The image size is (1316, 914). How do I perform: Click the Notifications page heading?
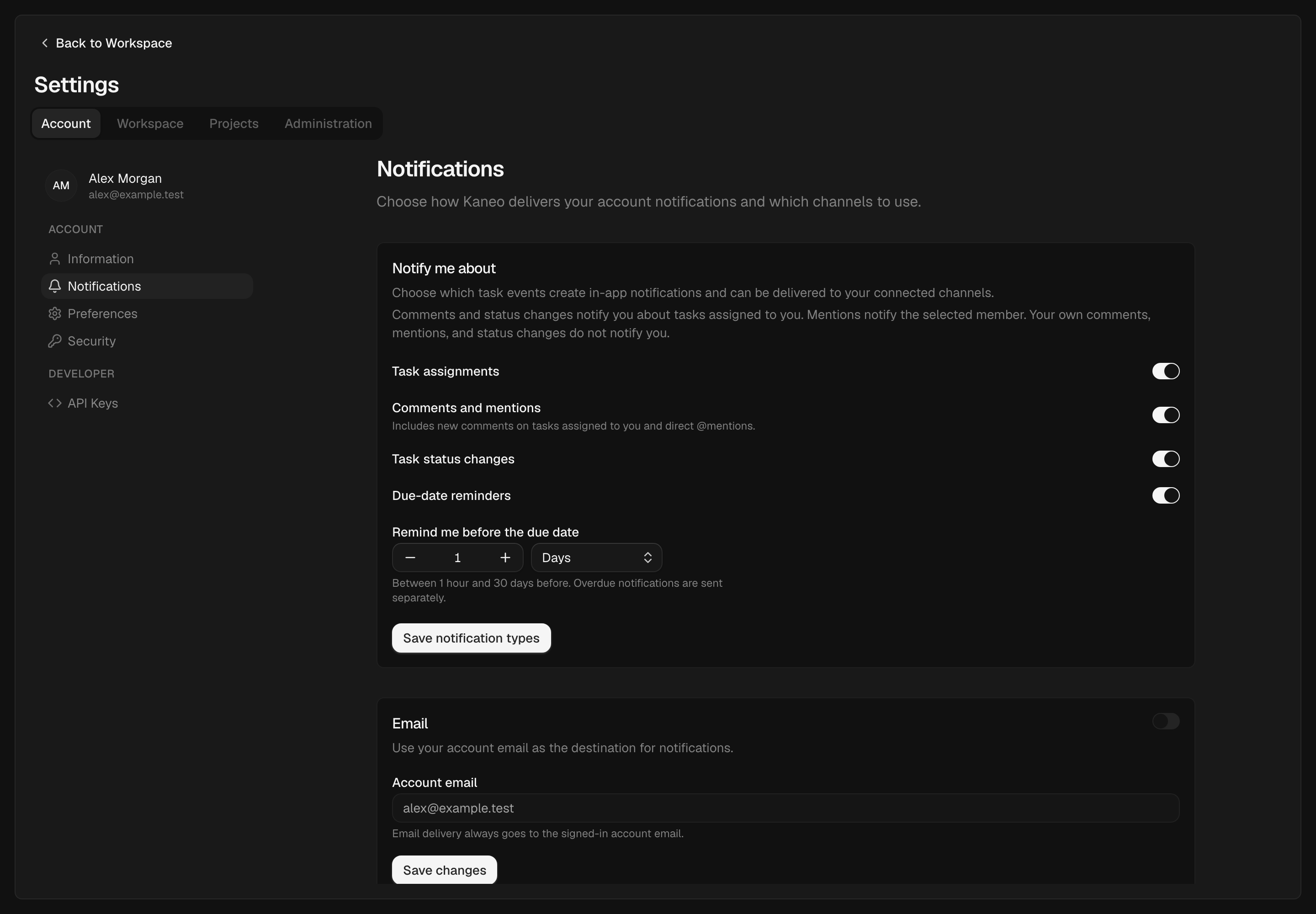coord(440,169)
